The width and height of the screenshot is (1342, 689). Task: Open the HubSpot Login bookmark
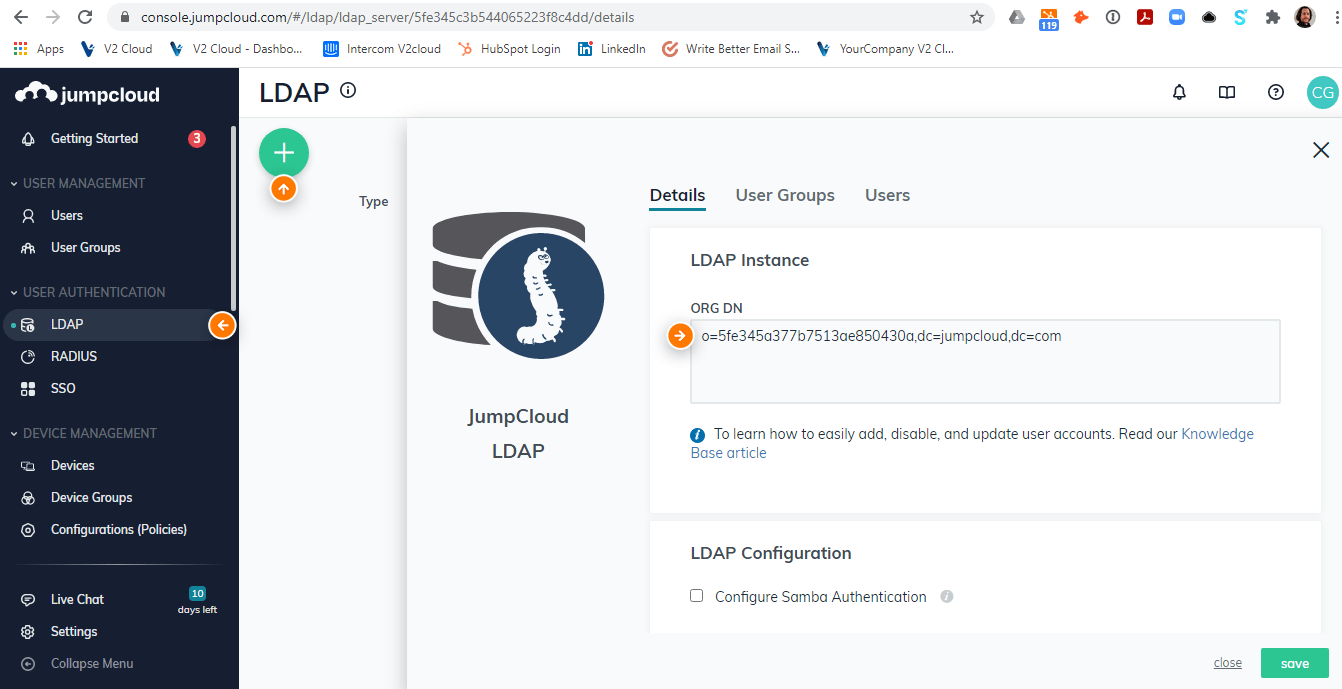(x=508, y=48)
